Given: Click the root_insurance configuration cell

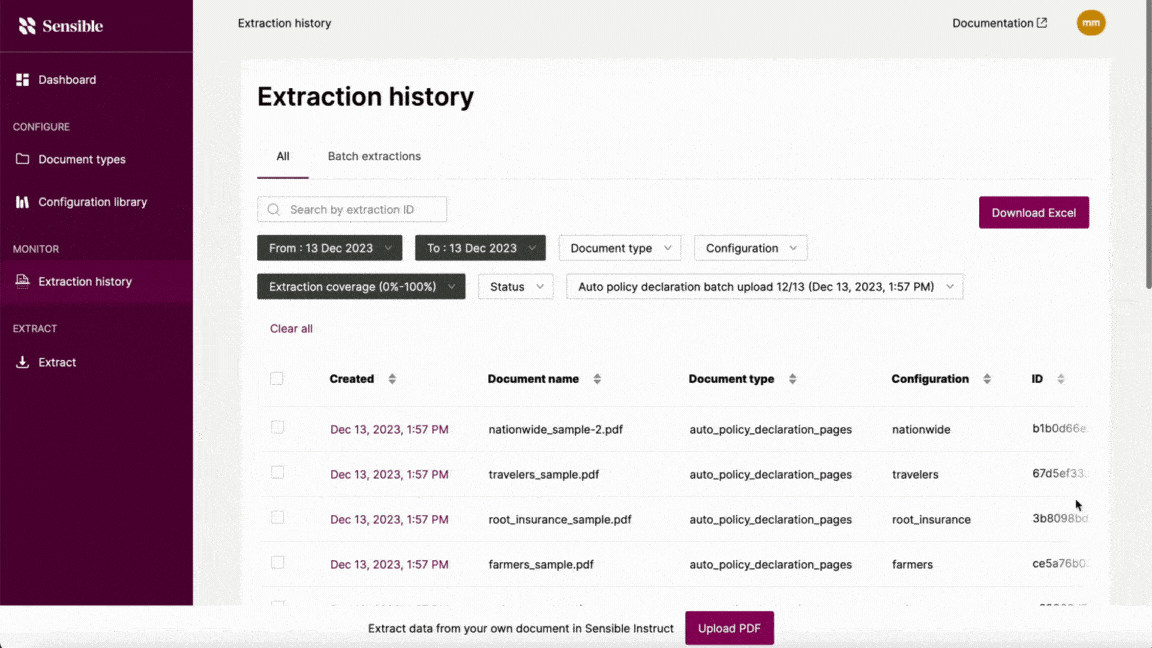Looking at the screenshot, I should point(931,519).
